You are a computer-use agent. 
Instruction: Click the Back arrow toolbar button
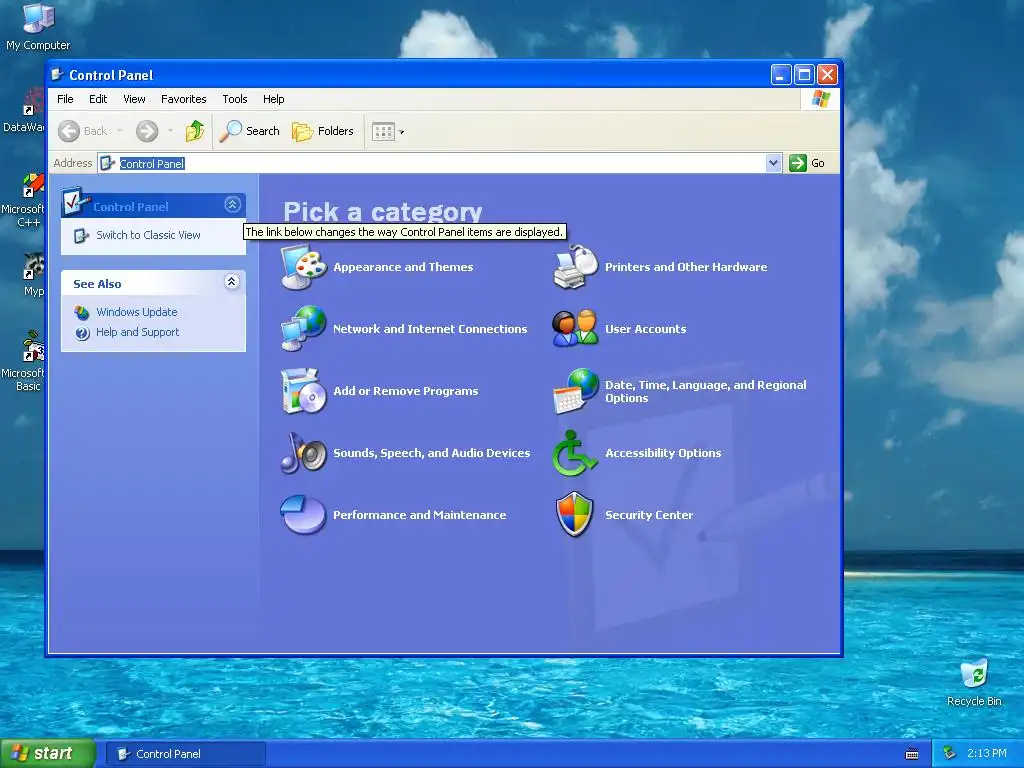pyautogui.click(x=82, y=131)
